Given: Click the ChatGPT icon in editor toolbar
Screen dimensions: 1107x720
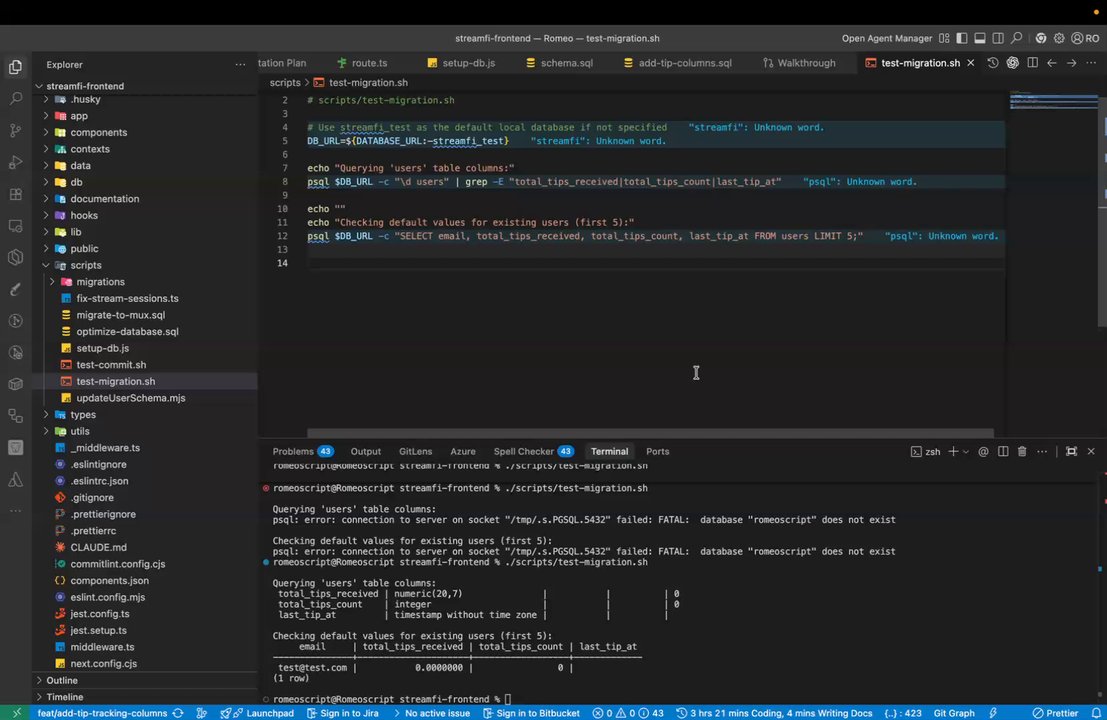Looking at the screenshot, I should click(1012, 63).
